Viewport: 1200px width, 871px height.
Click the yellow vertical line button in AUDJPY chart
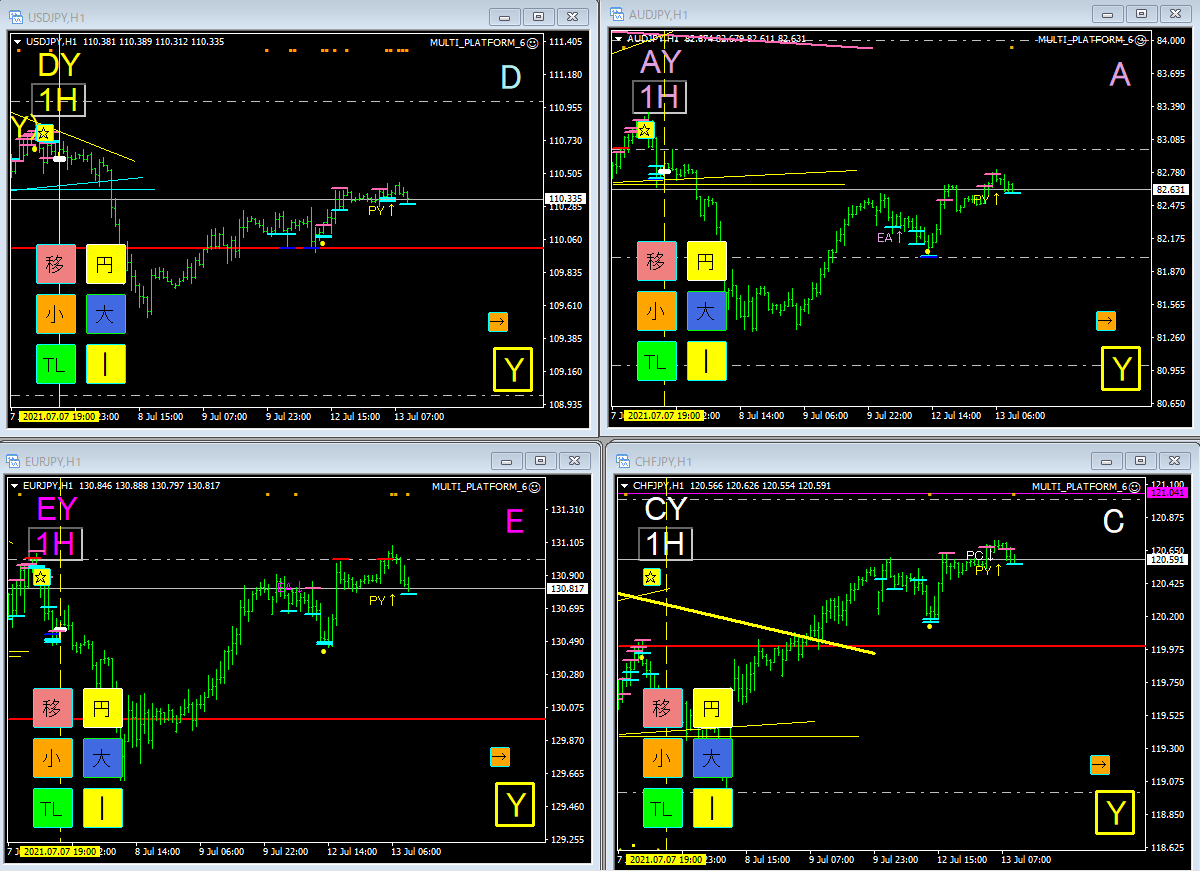pos(706,361)
